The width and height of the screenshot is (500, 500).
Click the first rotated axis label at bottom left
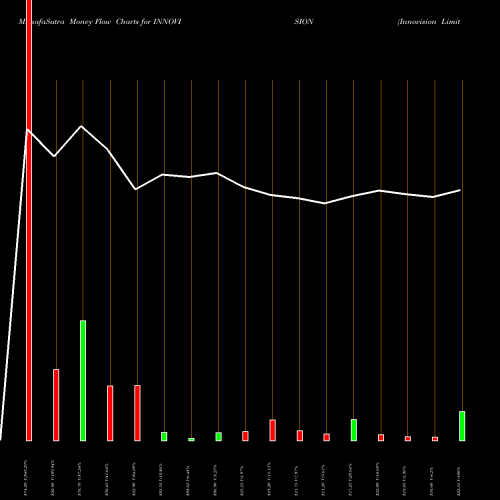26,478
